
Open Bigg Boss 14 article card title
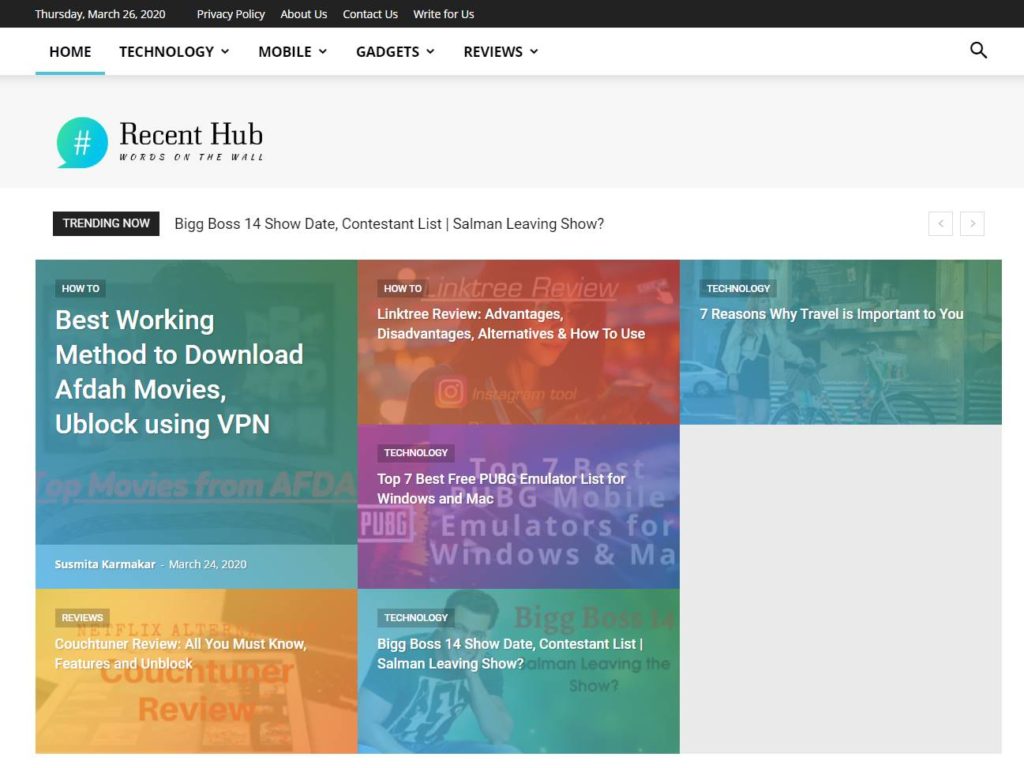coord(509,654)
